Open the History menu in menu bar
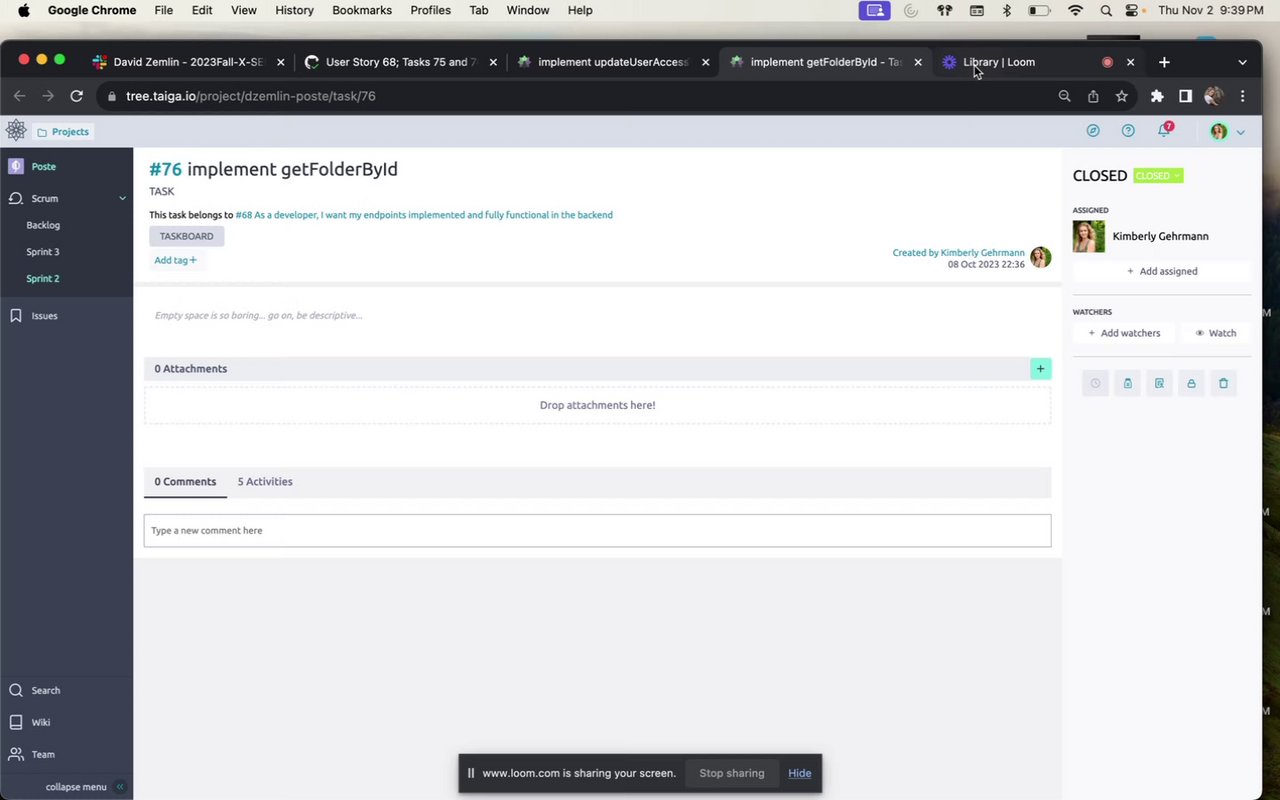 point(294,10)
